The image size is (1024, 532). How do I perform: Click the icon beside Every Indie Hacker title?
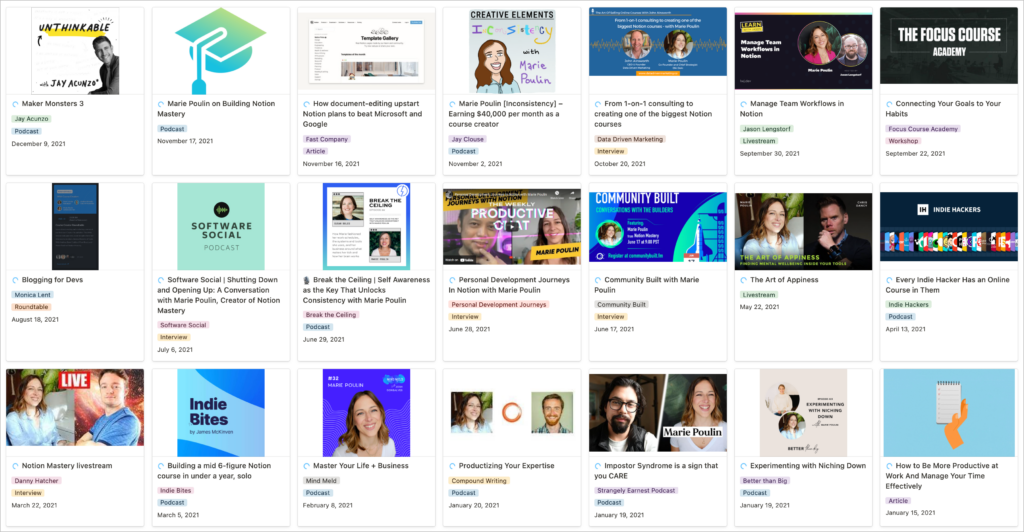click(x=889, y=280)
